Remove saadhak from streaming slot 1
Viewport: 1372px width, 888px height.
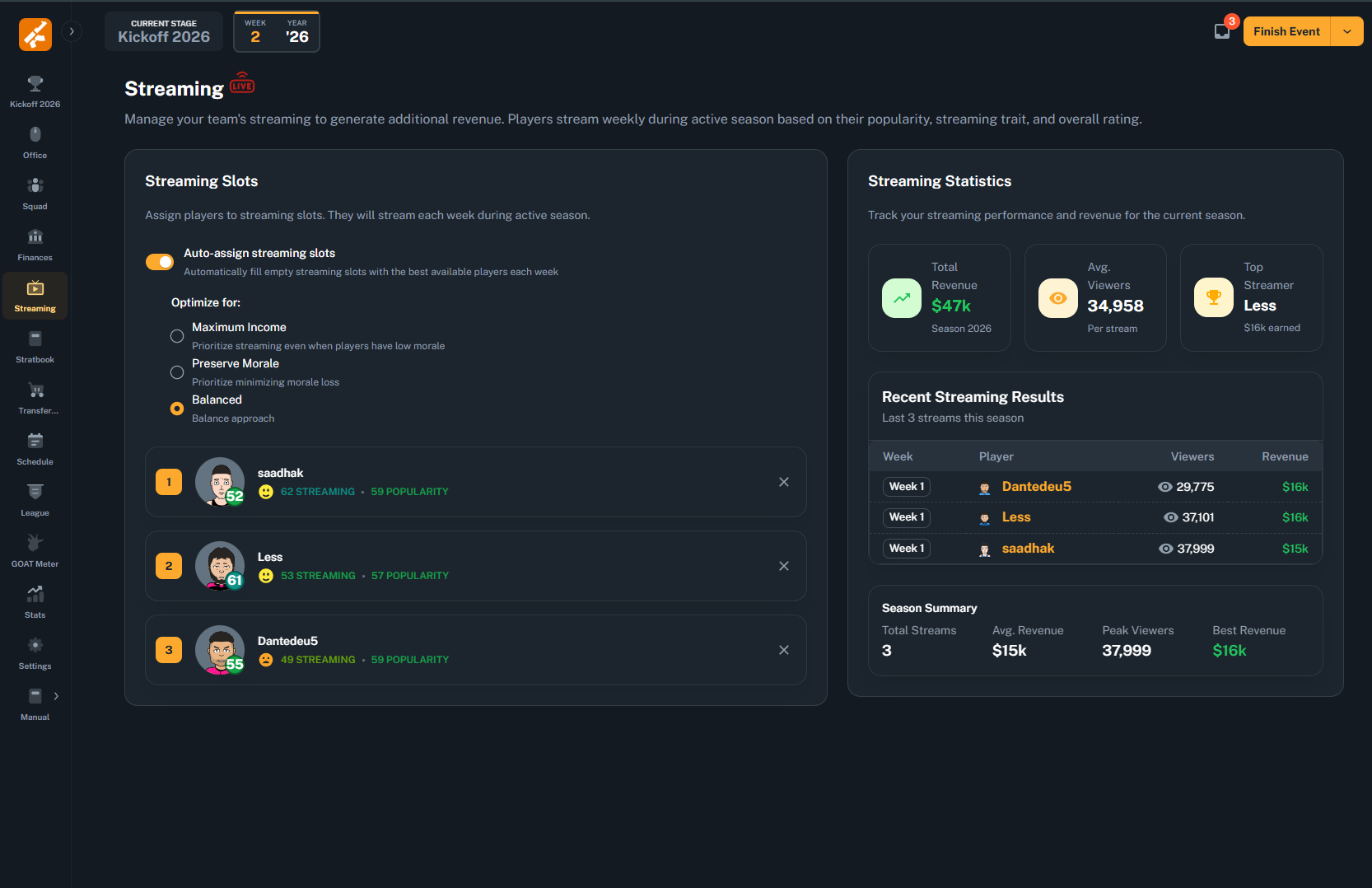tap(784, 482)
